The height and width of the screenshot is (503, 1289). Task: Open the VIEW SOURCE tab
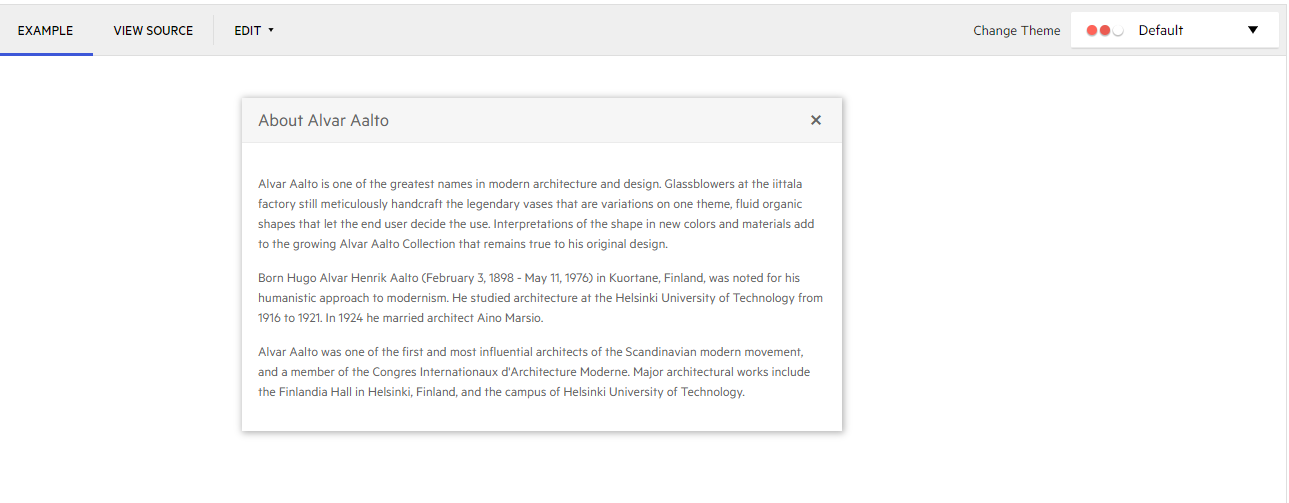click(x=153, y=30)
